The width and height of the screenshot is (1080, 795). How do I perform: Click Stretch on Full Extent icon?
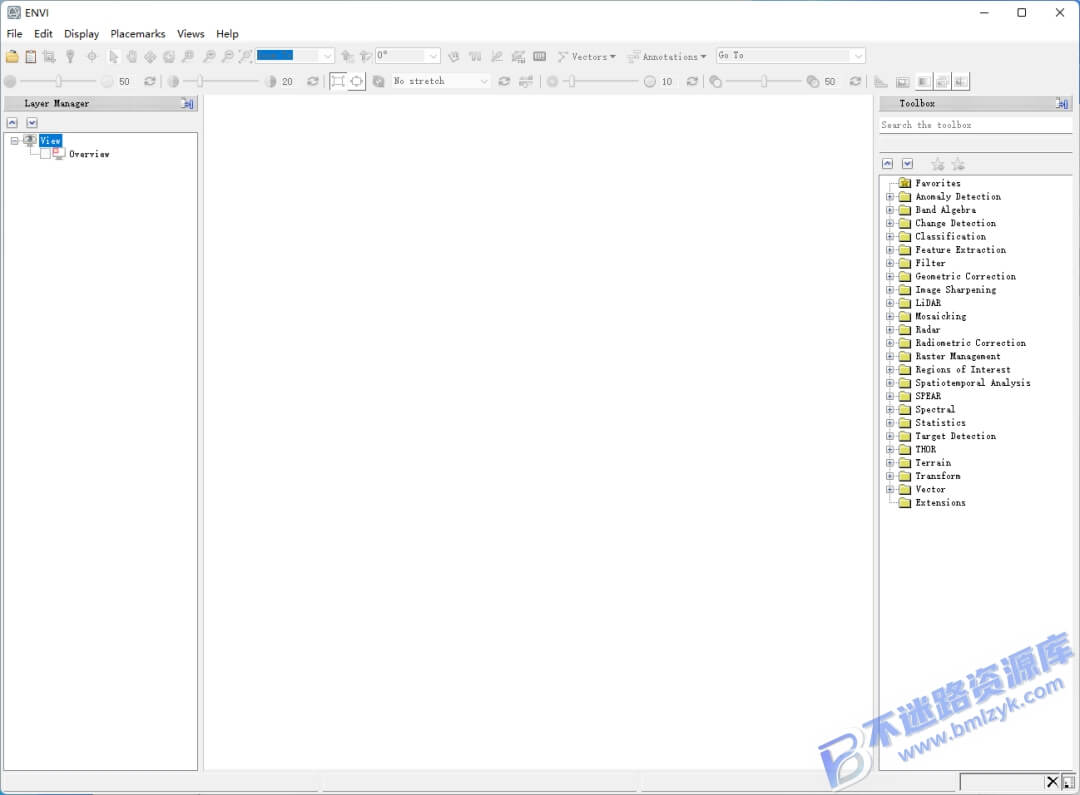pos(356,81)
